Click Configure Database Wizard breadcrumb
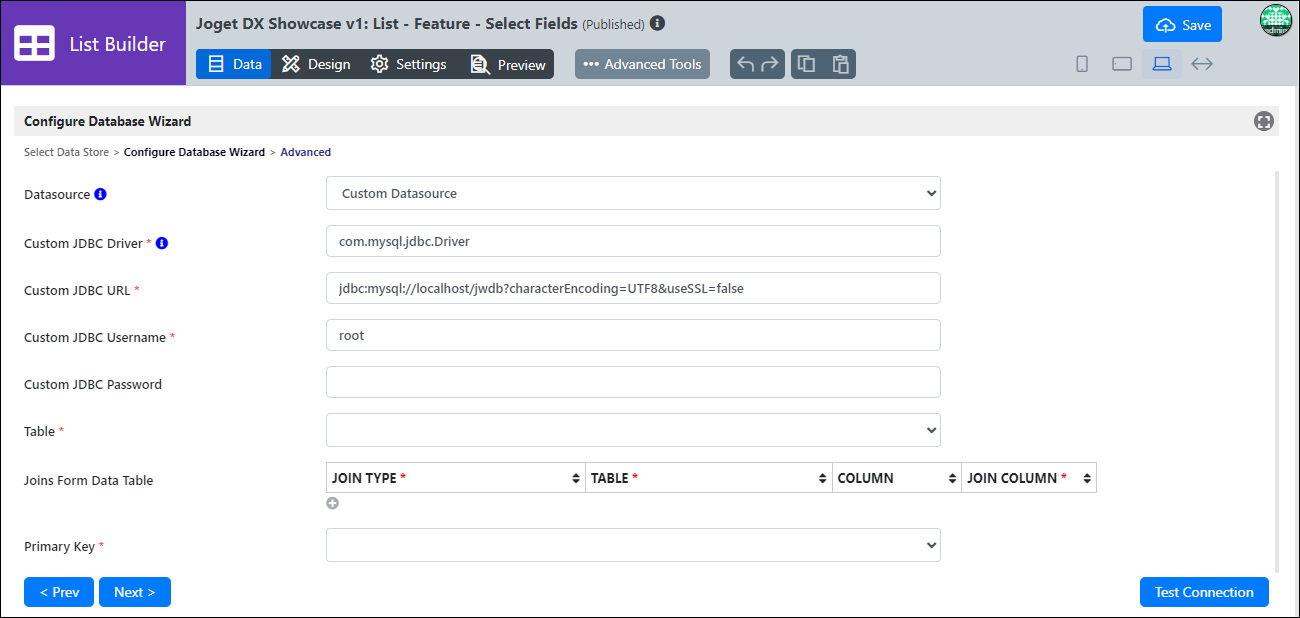Viewport: 1300px width, 618px height. point(194,152)
